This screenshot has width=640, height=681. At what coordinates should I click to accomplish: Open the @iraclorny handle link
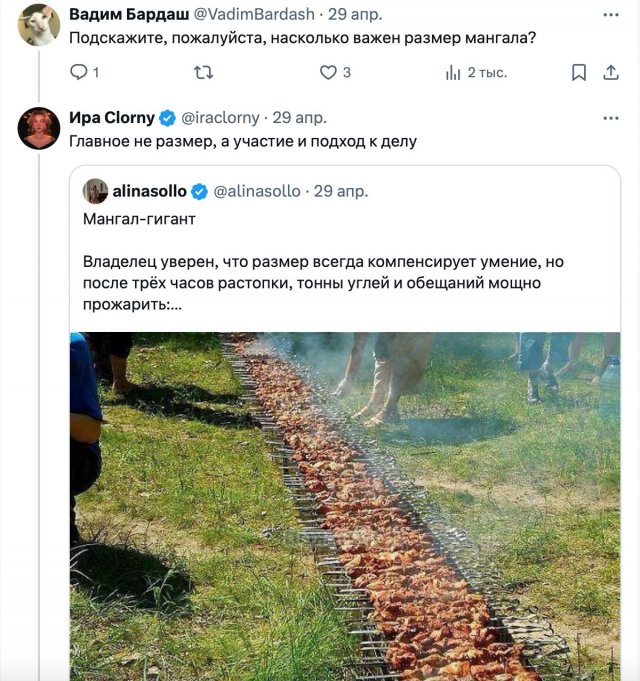click(219, 118)
